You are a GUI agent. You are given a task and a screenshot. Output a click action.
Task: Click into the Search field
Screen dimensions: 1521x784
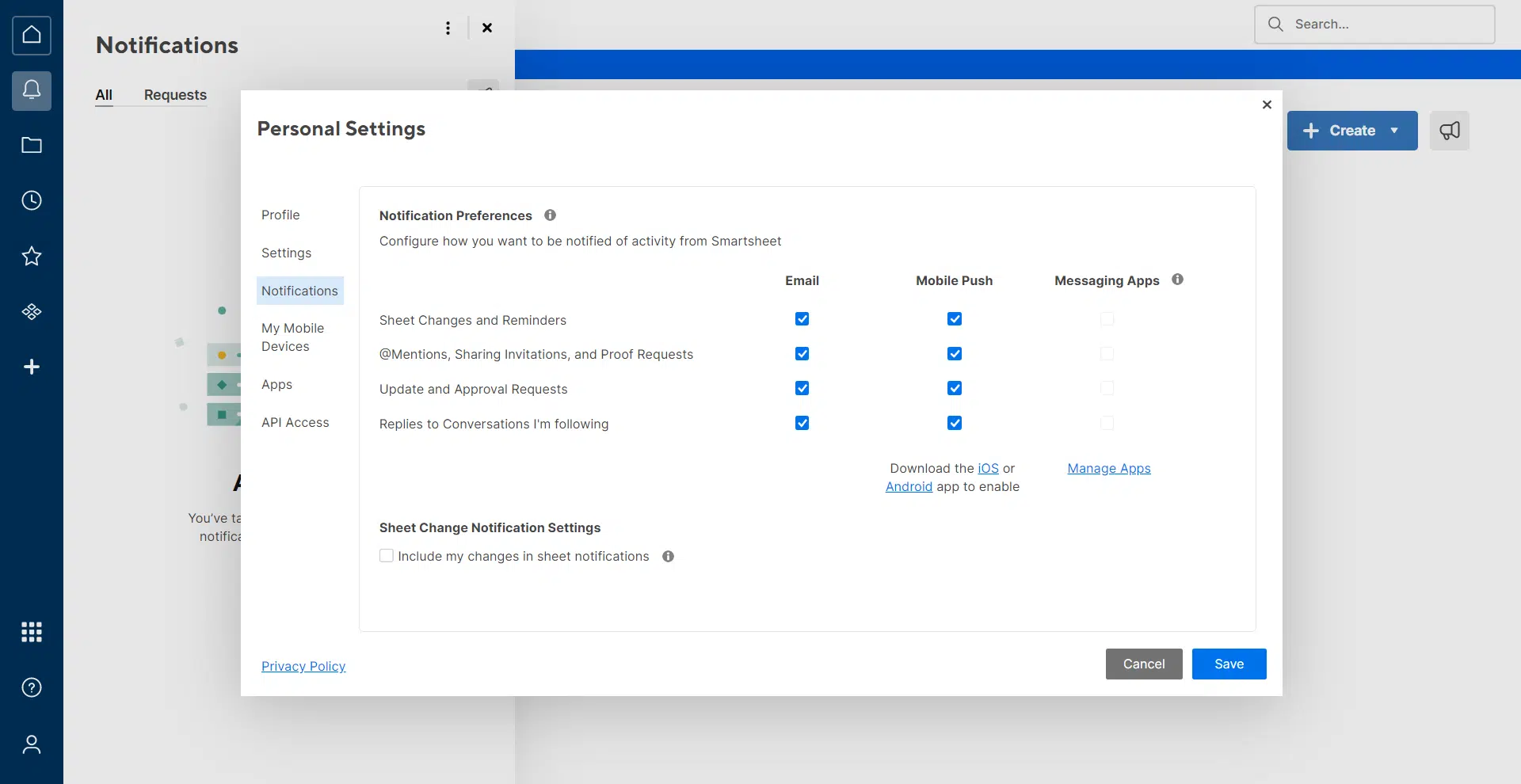pyautogui.click(x=1374, y=25)
